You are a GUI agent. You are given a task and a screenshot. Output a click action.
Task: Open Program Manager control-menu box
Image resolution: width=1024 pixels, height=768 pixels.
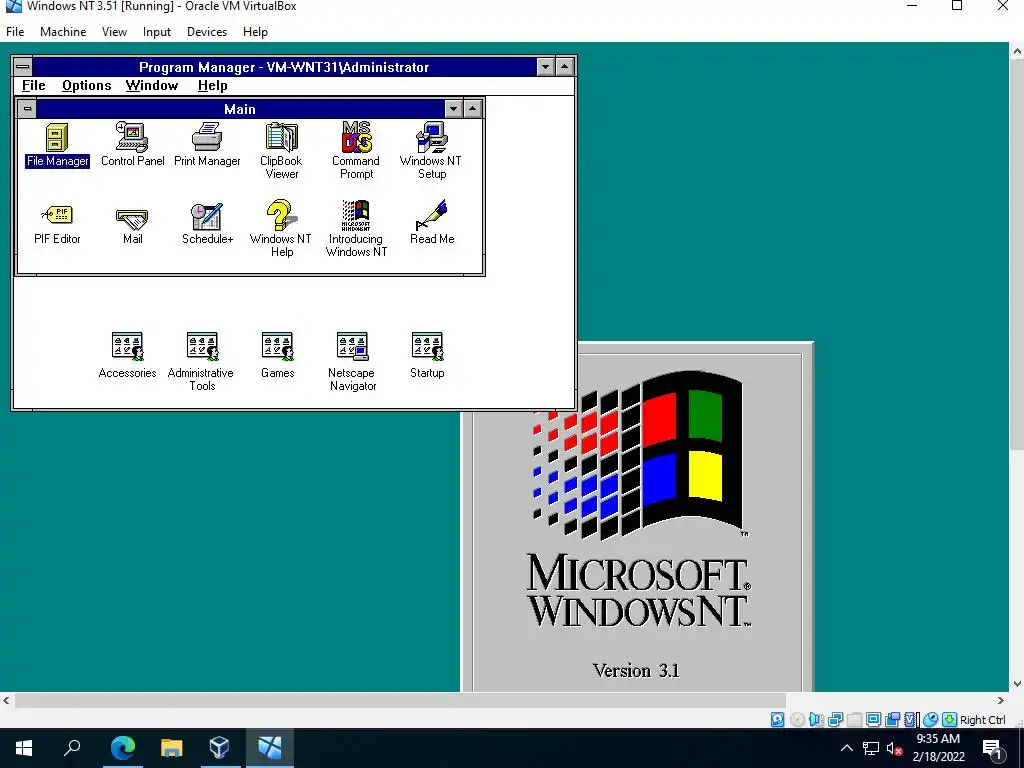point(23,67)
